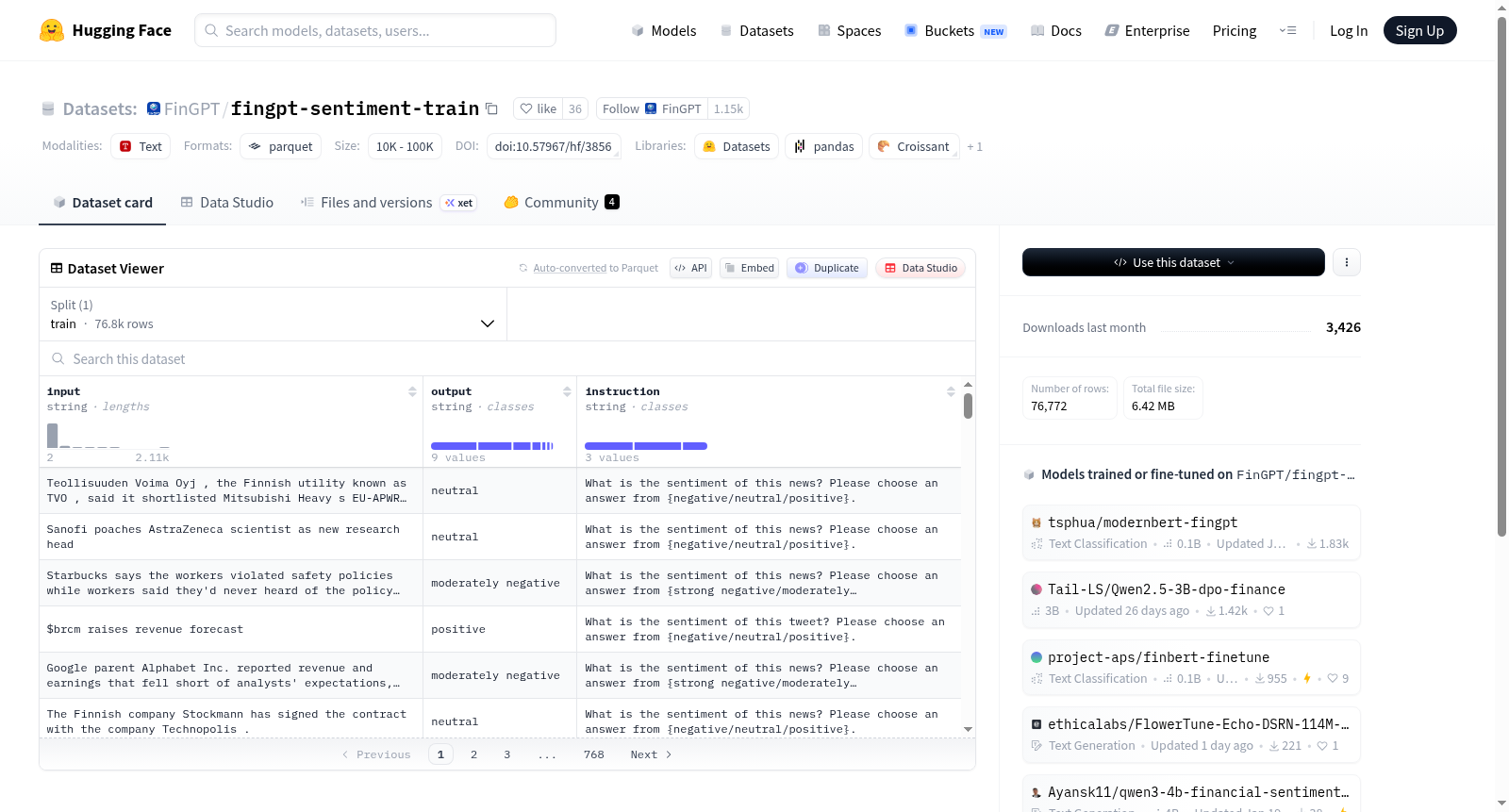
Task: Switch to the Dataset card tab
Action: (102, 203)
